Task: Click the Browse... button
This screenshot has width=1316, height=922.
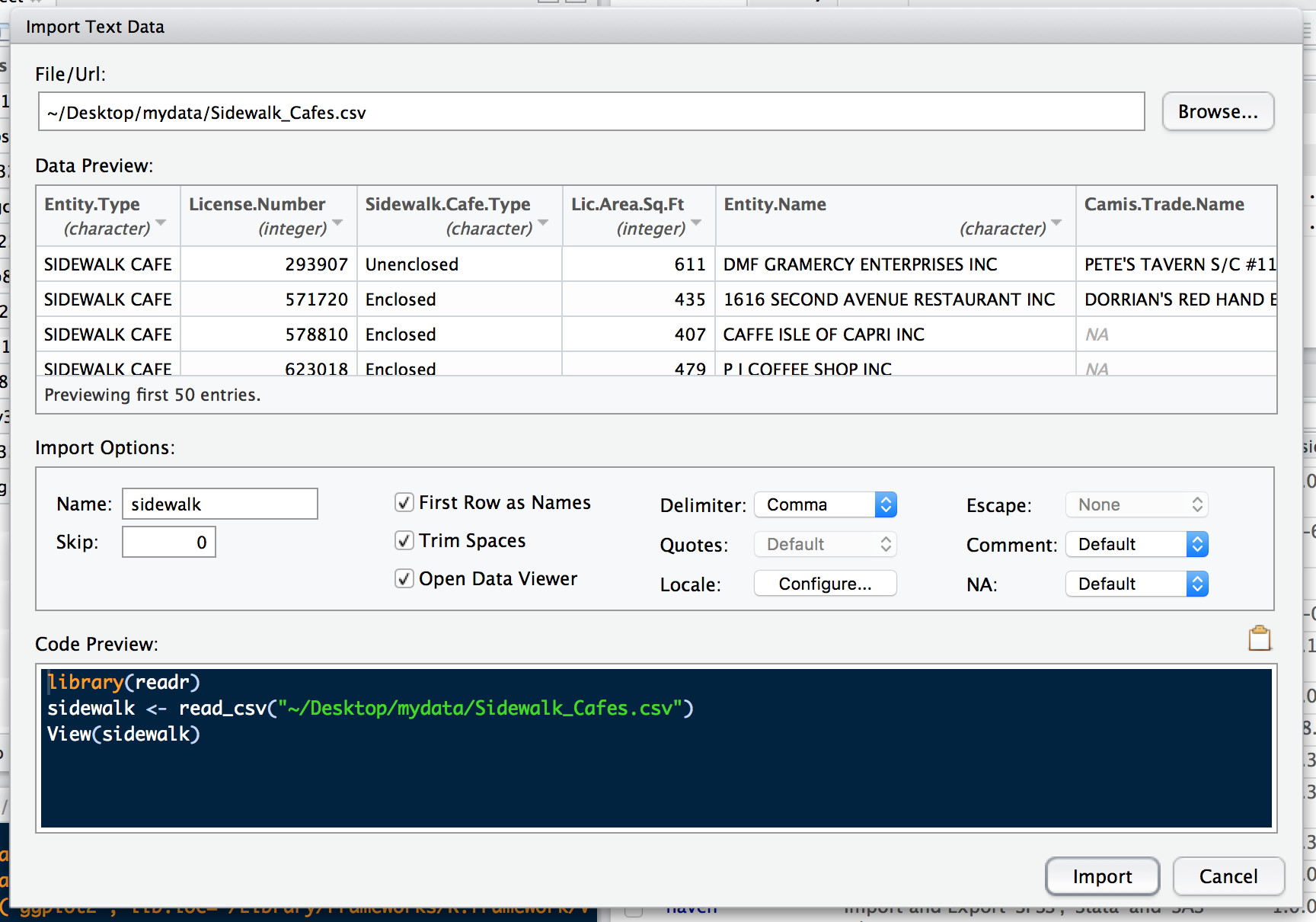Action: pos(1218,111)
